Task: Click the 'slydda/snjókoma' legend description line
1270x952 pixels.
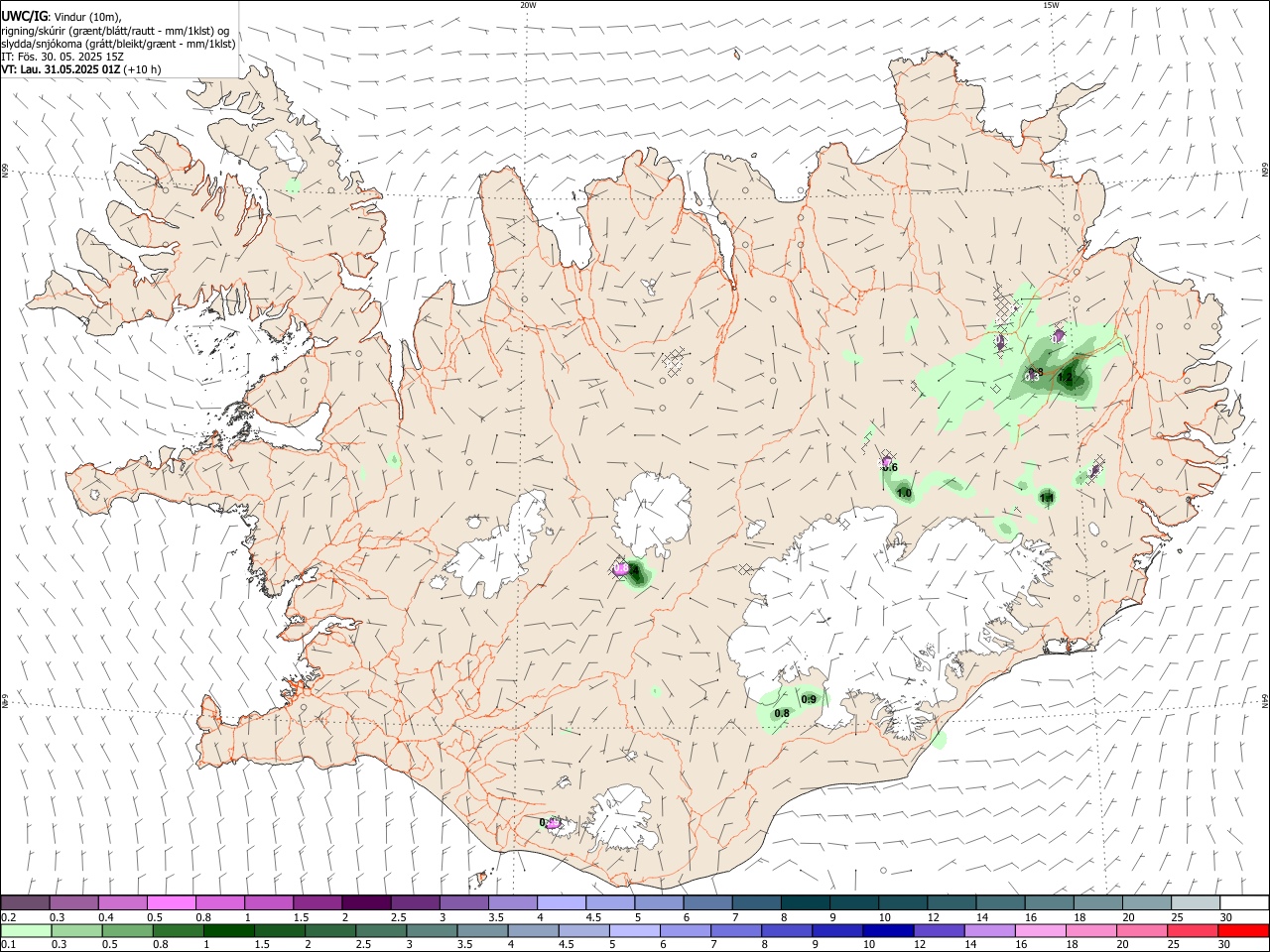Action: coord(118,44)
